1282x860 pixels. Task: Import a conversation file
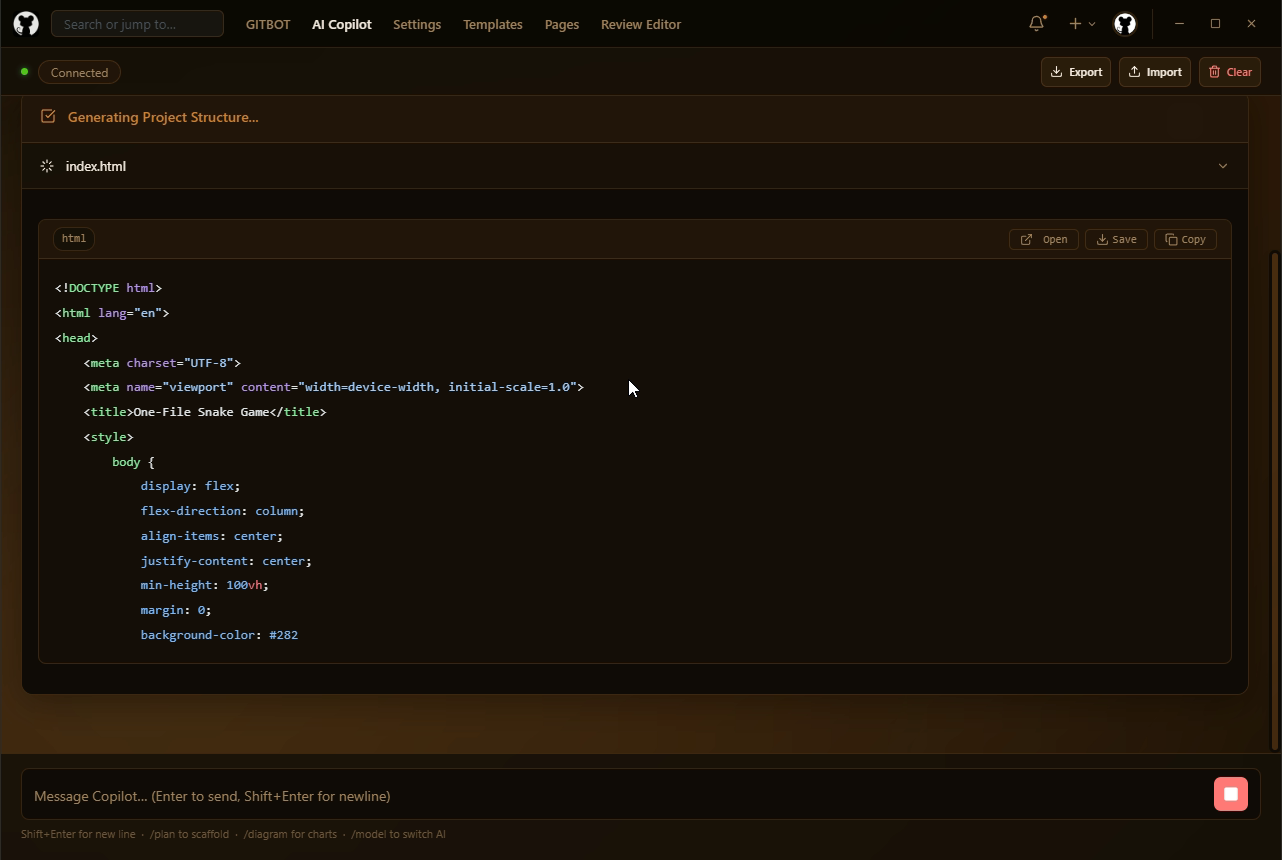[x=1154, y=72]
